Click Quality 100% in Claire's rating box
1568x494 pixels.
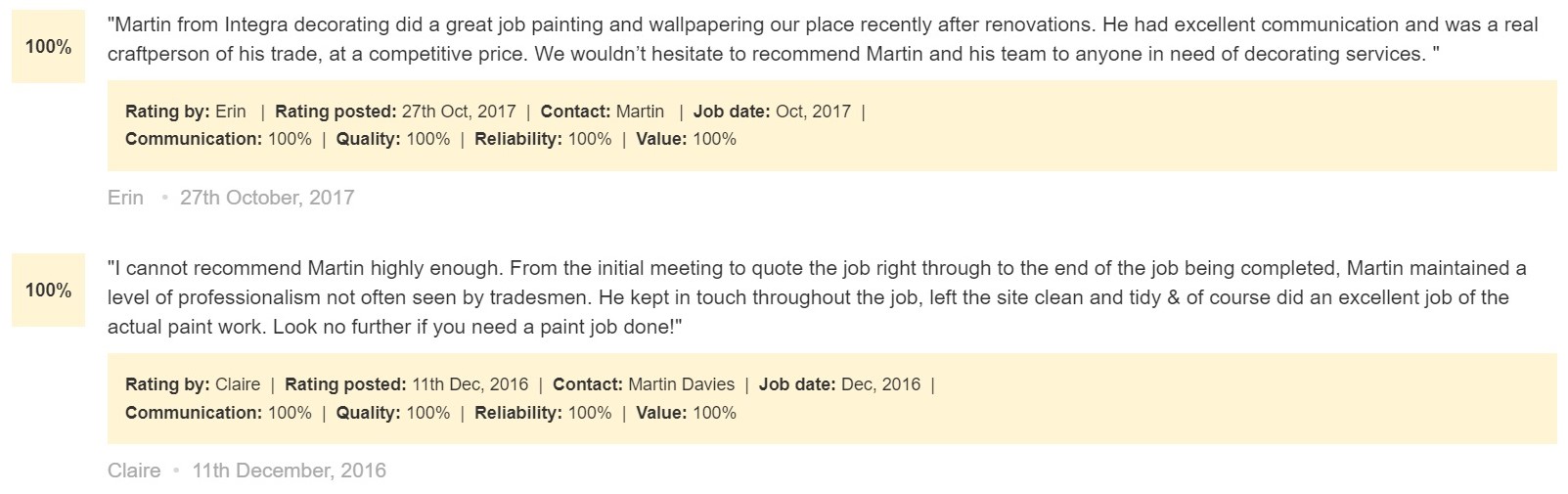393,413
